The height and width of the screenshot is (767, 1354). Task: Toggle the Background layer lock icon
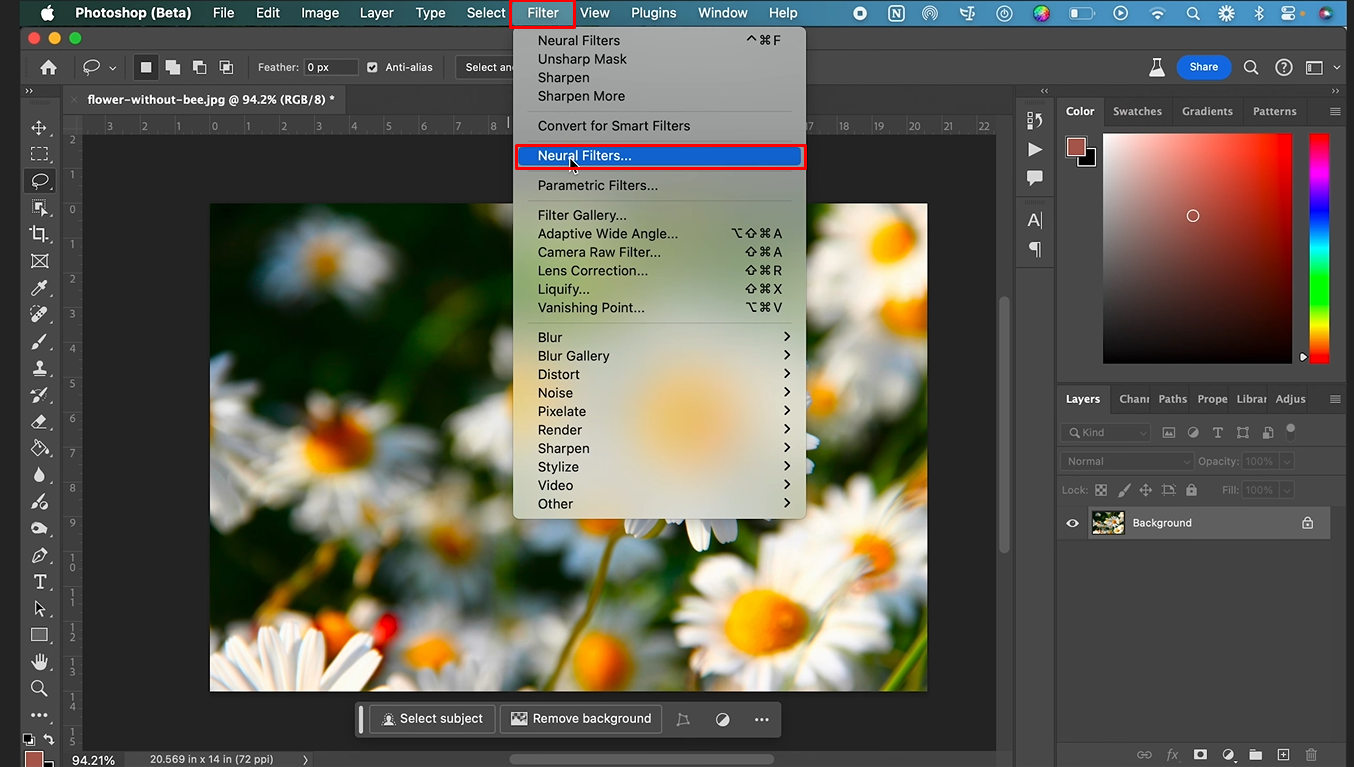point(1307,523)
